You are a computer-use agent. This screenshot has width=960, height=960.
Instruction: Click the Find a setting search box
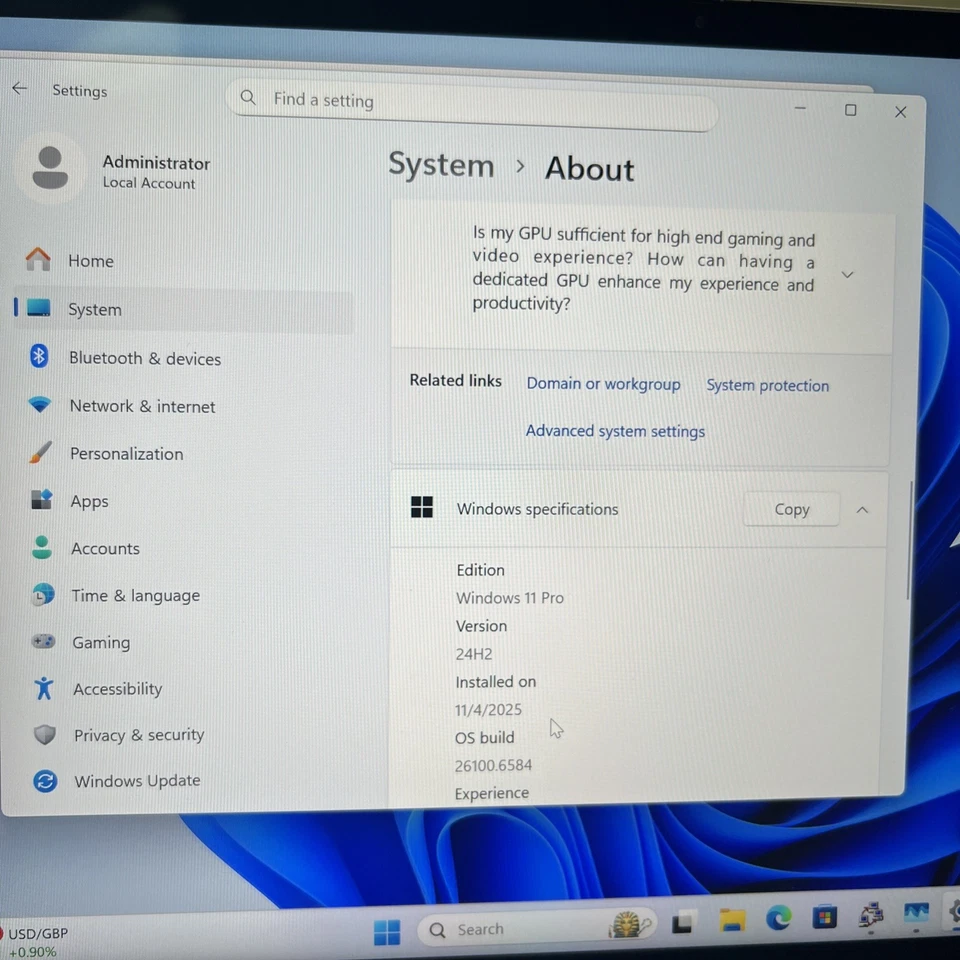[x=472, y=105]
